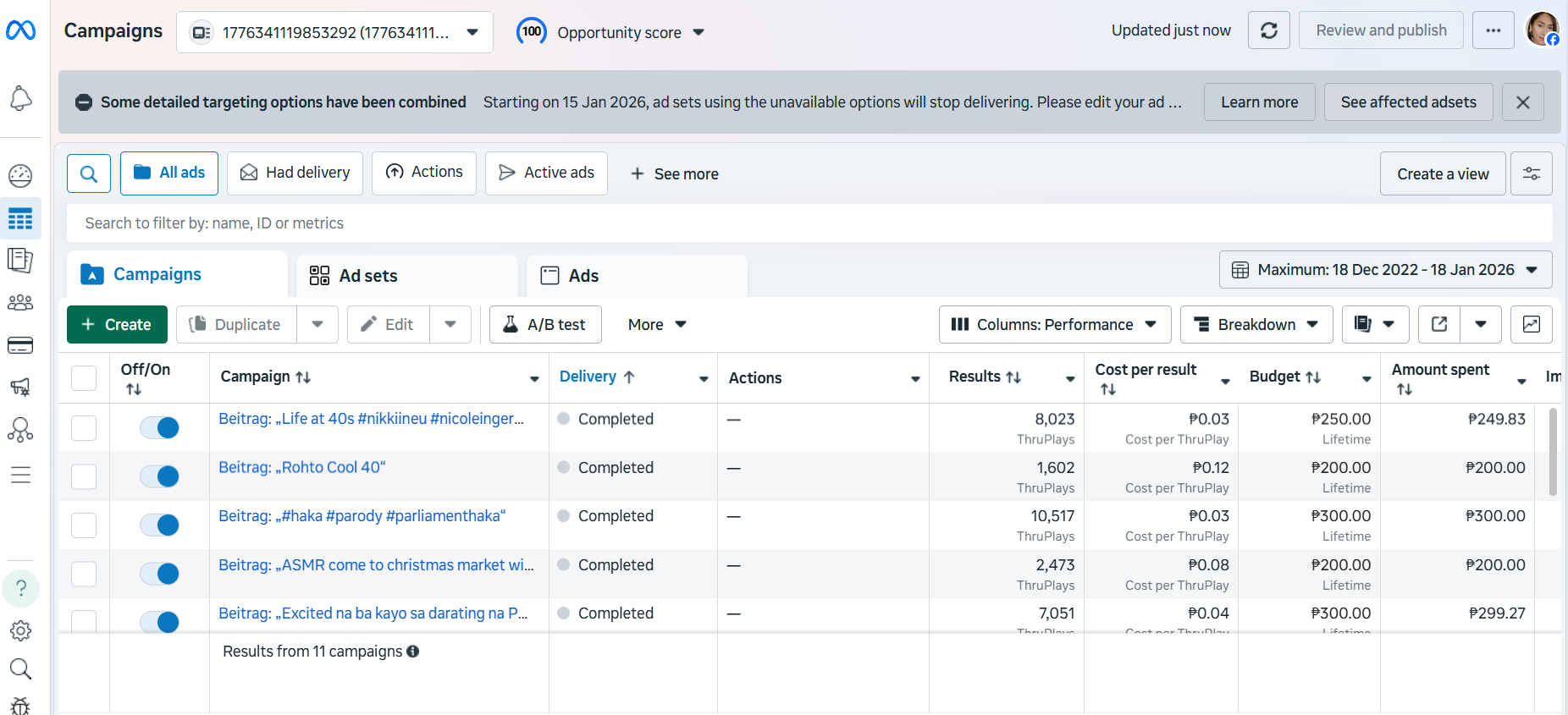
Task: Check the select-all campaigns checkbox
Action: (x=84, y=378)
